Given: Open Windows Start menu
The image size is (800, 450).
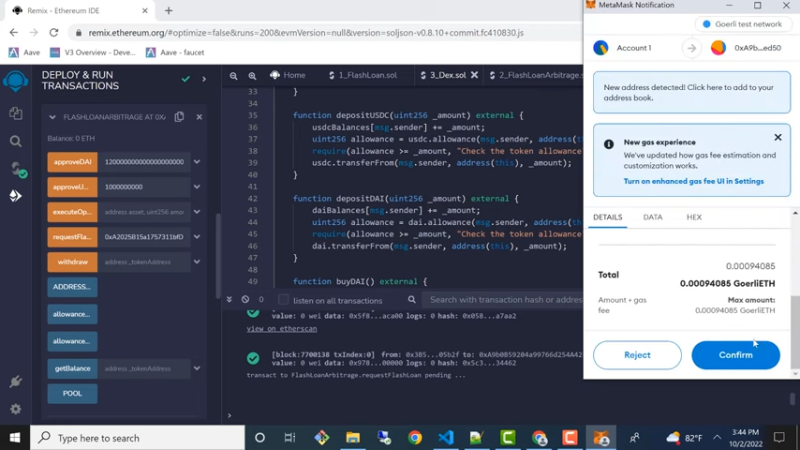Looking at the screenshot, I should click(x=15, y=438).
